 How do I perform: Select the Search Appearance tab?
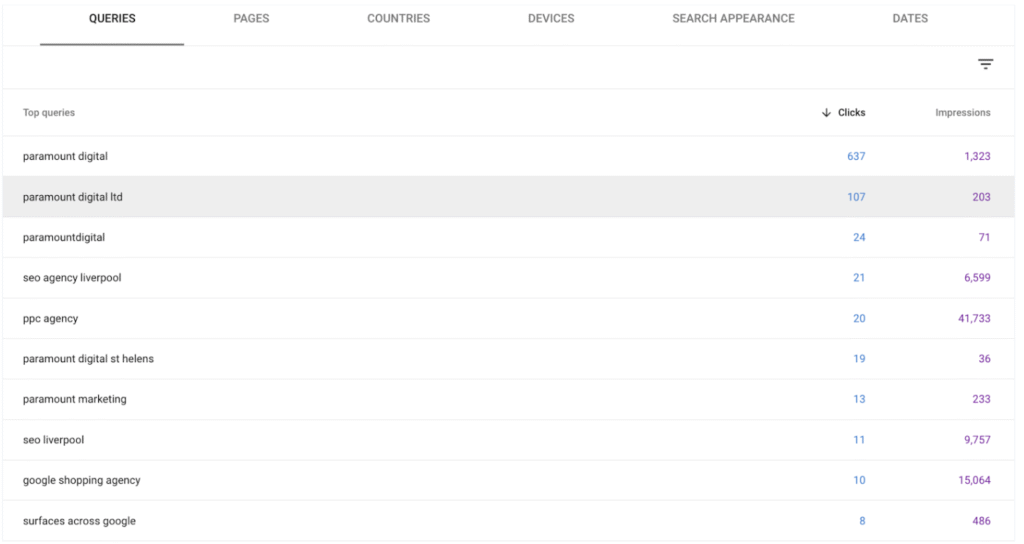click(x=733, y=18)
